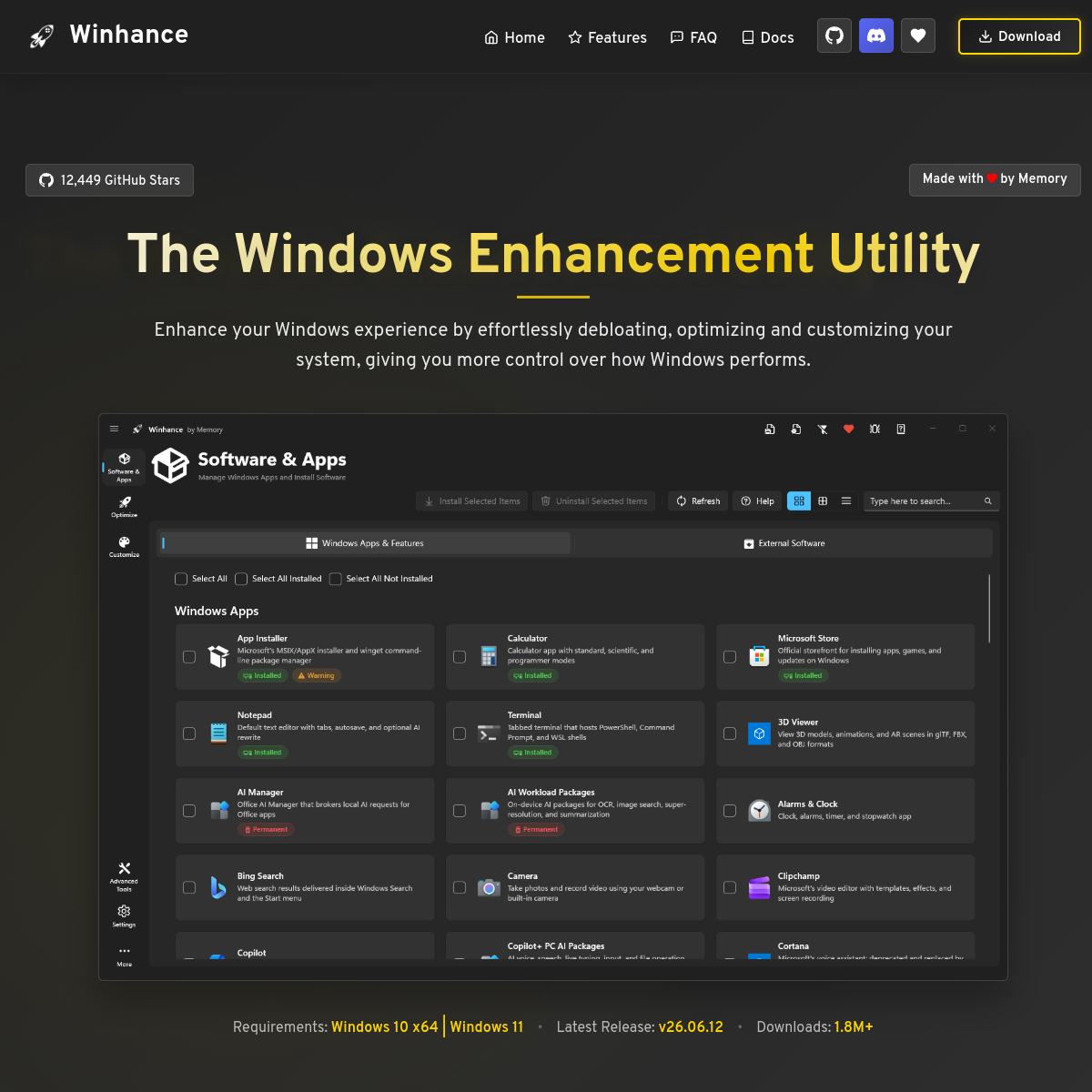Screen dimensions: 1092x1092
Task: Click the red heart donate icon in the app title bar
Action: point(848,429)
